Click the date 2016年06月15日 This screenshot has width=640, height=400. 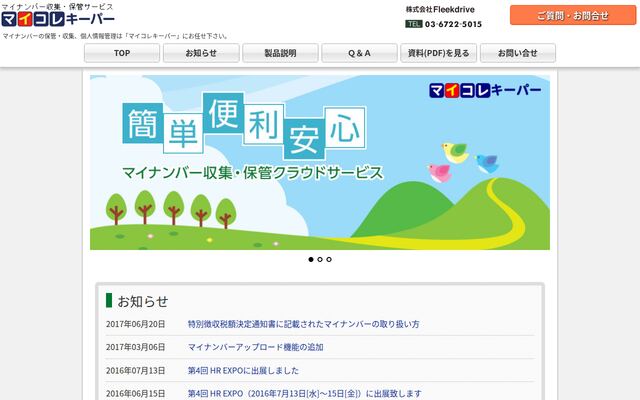(x=136, y=394)
